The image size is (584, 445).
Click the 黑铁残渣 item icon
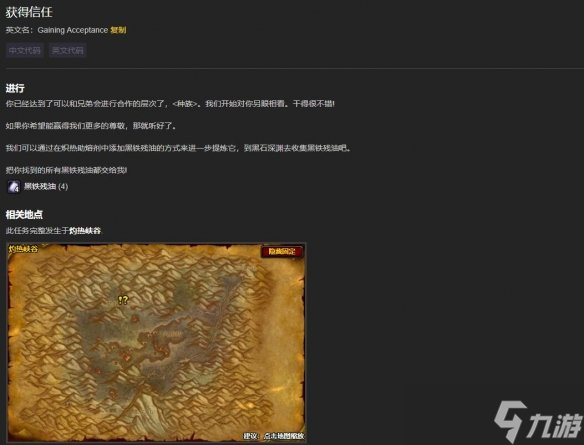tap(14, 187)
